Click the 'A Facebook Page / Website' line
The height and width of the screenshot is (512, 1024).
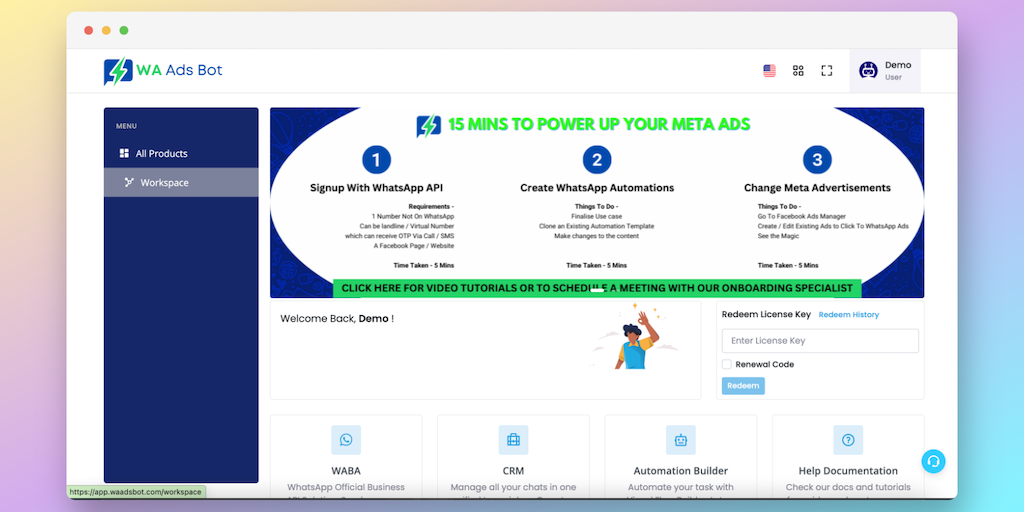point(413,246)
